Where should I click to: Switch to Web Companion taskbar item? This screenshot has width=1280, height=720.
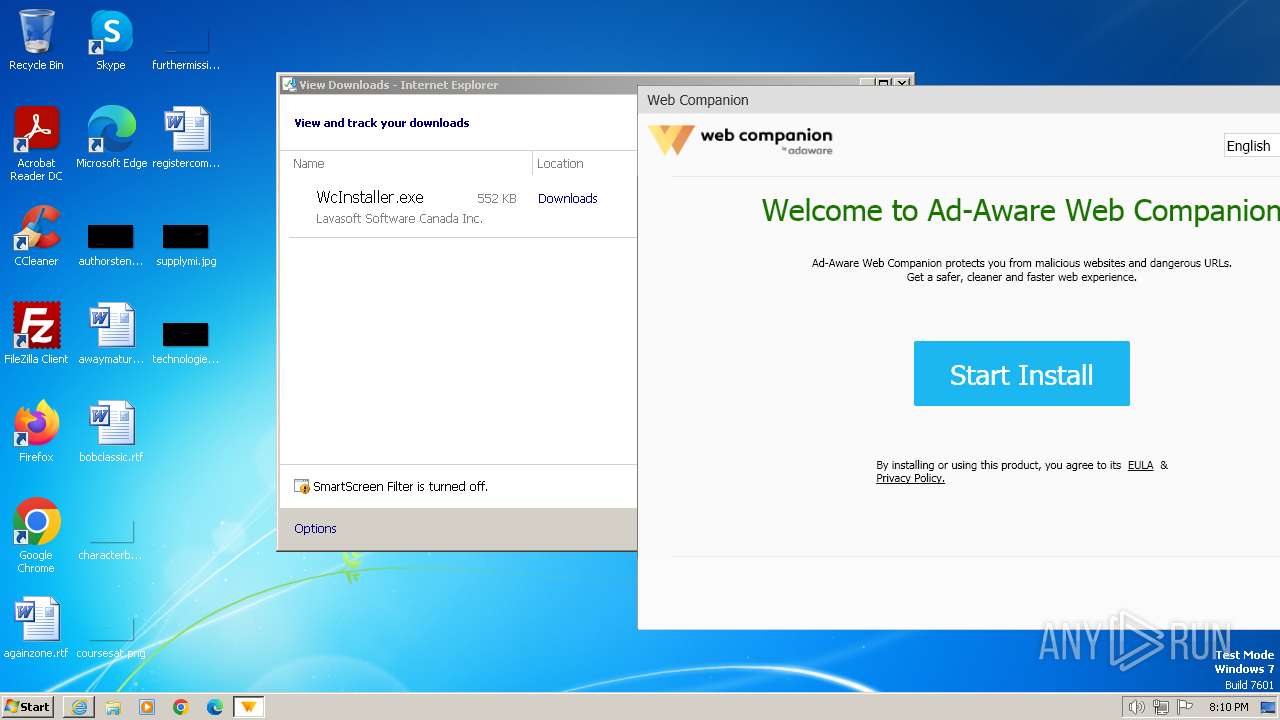coord(249,707)
